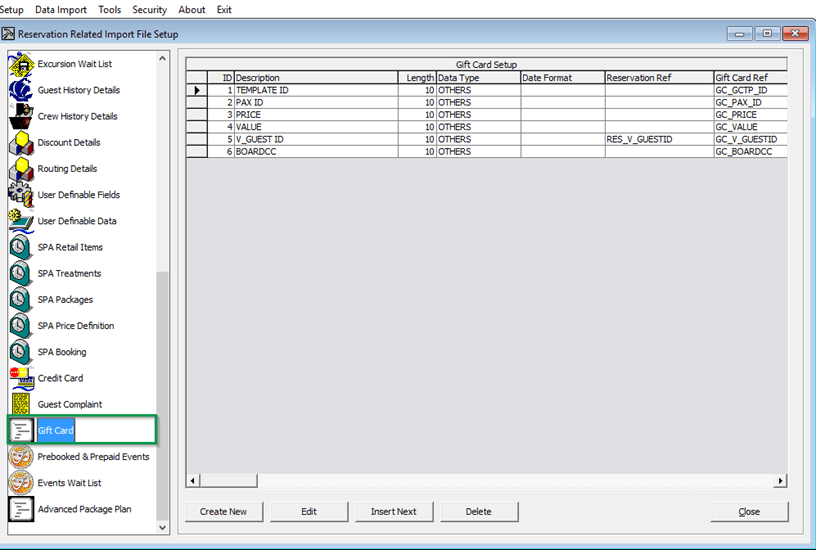Image resolution: width=816 pixels, height=550 pixels.
Task: Click the PRICE description cell
Action: tap(316, 114)
